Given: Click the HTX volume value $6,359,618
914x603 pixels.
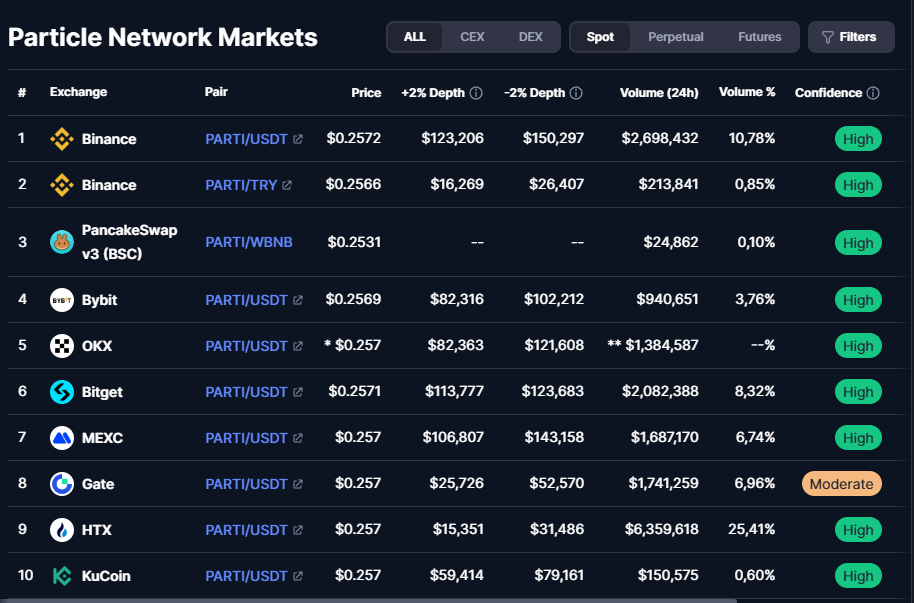Looking at the screenshot, I should [x=662, y=530].
